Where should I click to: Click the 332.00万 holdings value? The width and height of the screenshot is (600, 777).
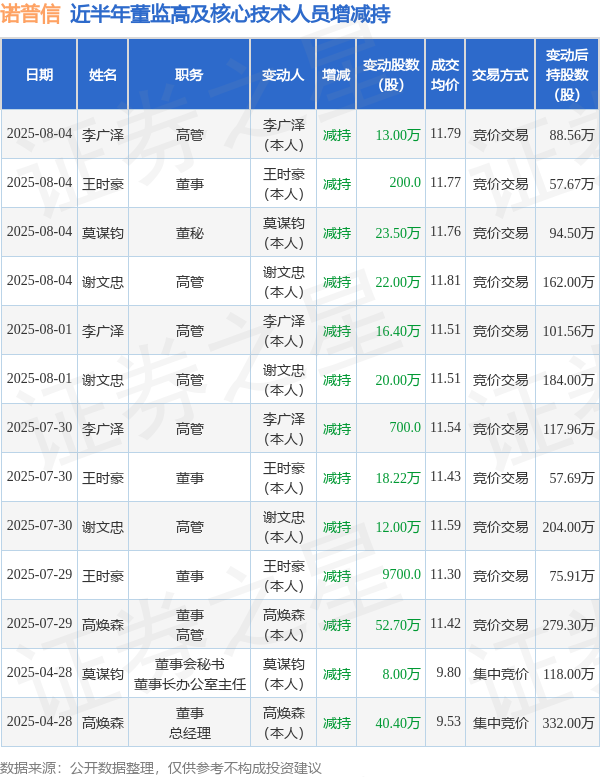click(x=568, y=723)
